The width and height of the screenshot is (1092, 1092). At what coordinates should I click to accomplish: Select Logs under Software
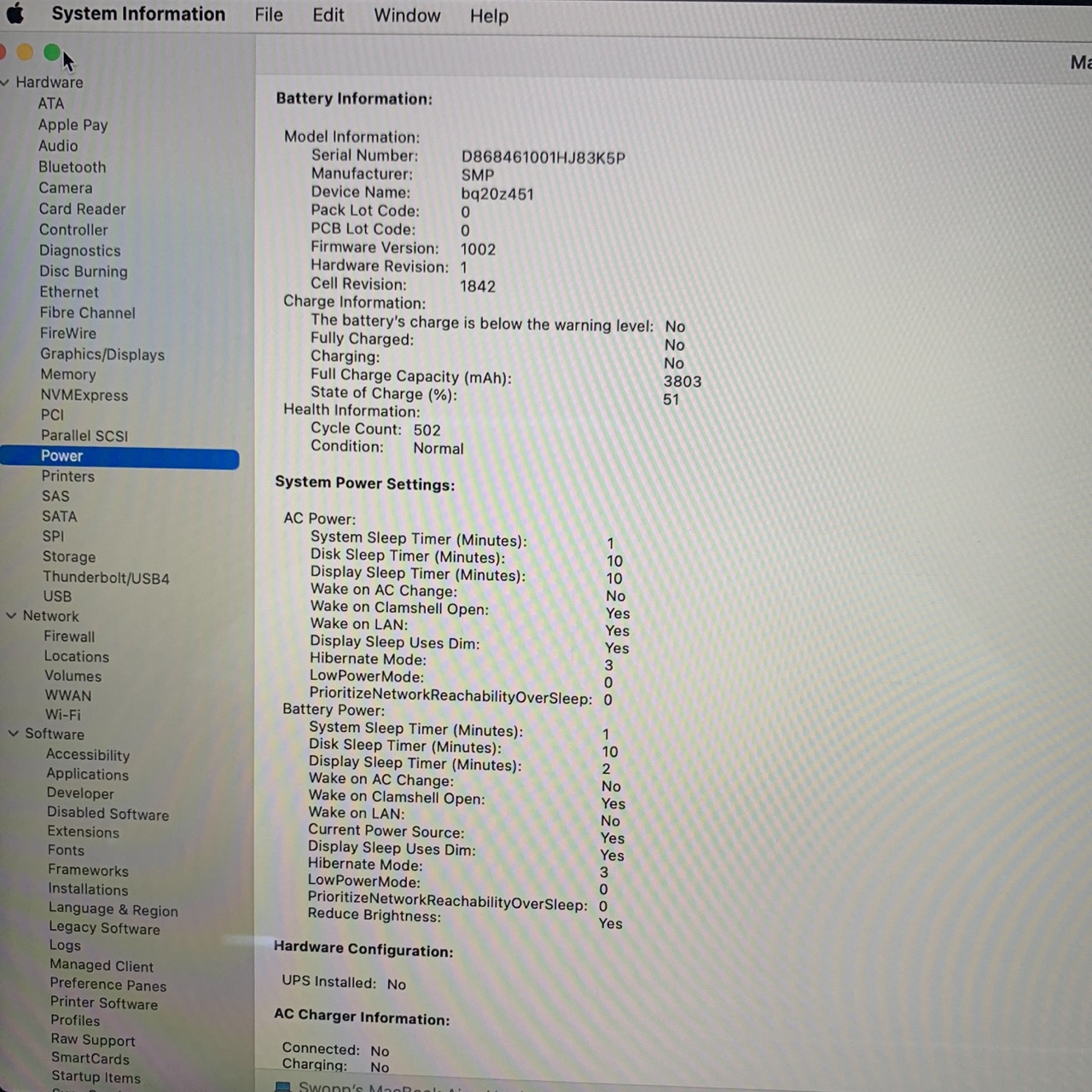click(x=65, y=945)
